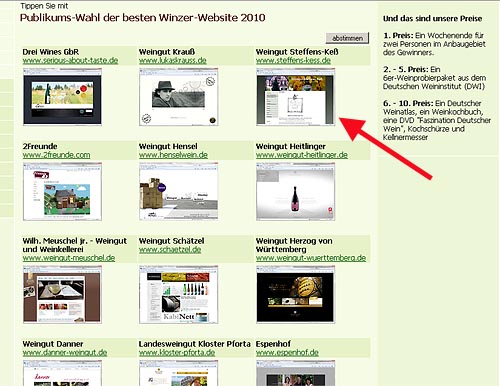The width and height of the screenshot is (500, 386).
Task: Select Weingut Danner website thumbnail
Action: [x=62, y=373]
